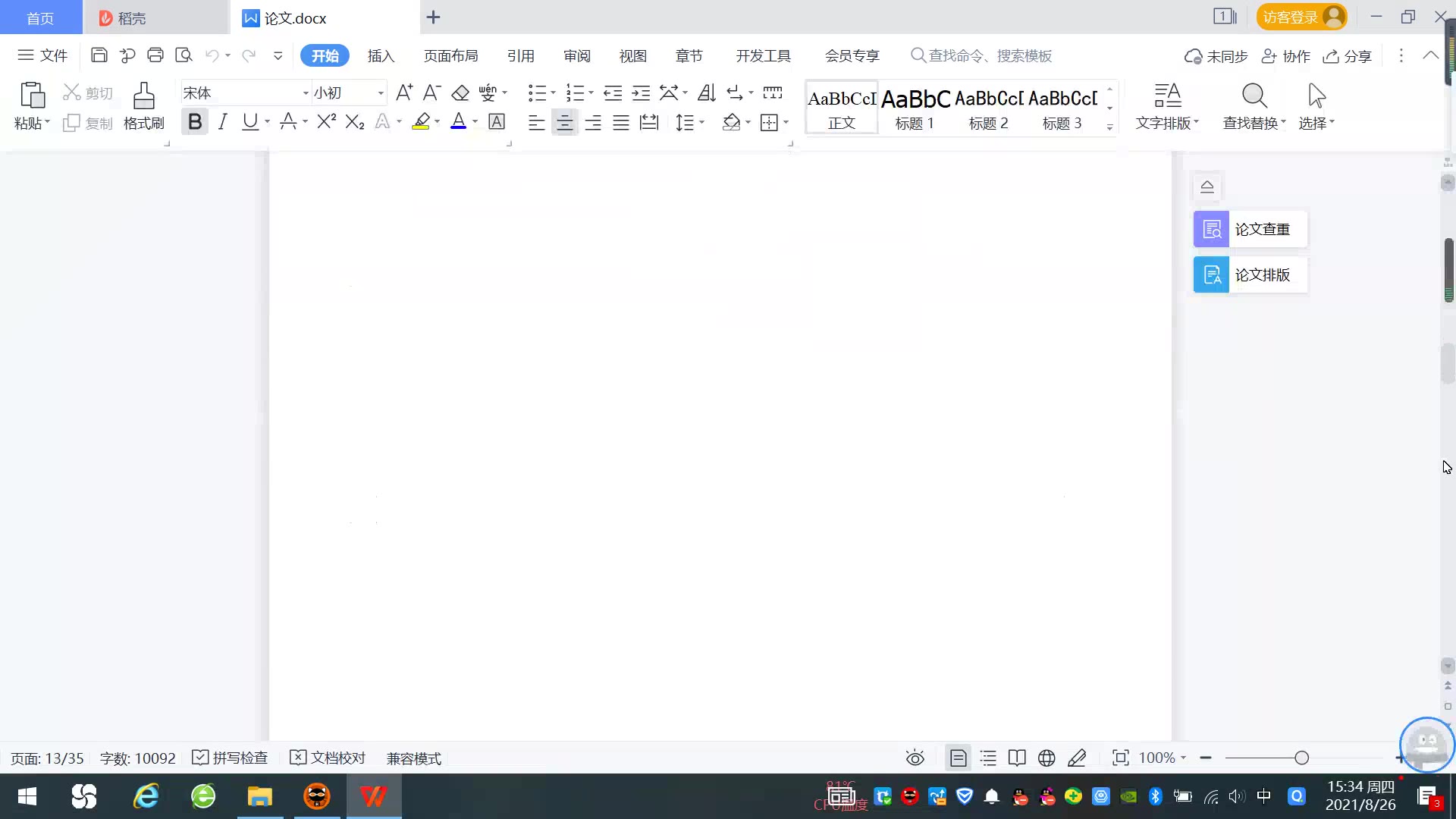Expand the numbered list dropdown

pos(591,93)
